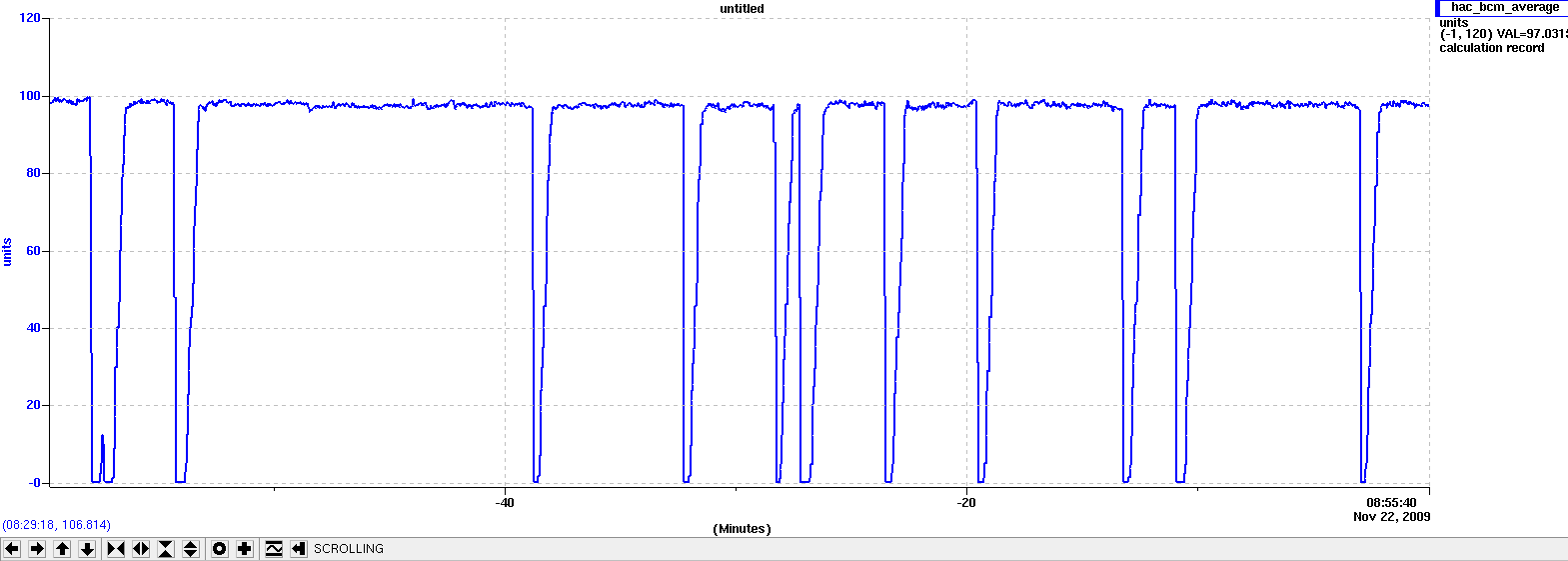The width and height of the screenshot is (1568, 561).
Task: Click the plus sign toolbar icon
Action: (245, 549)
